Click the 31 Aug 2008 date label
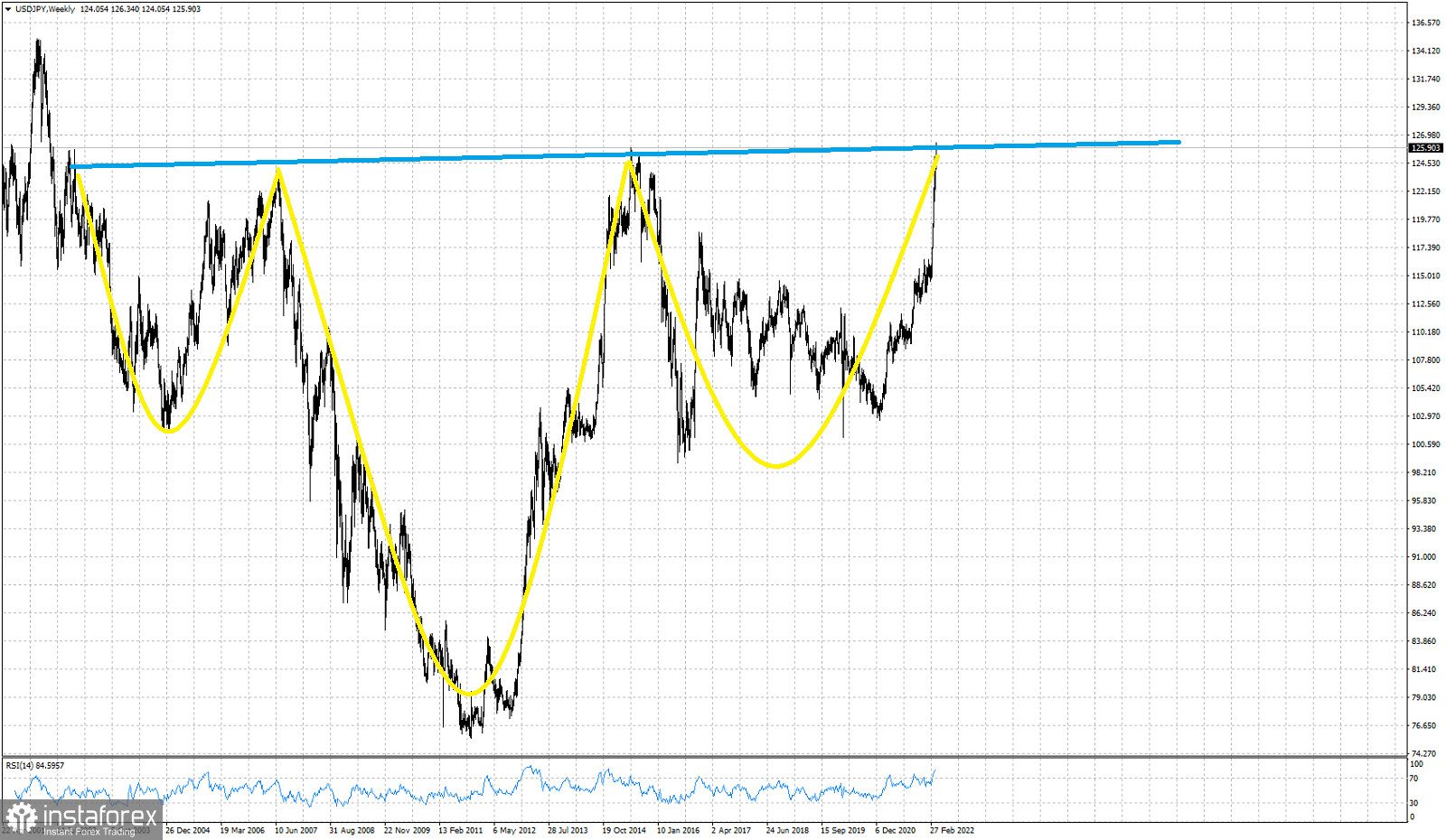Image resolution: width=1446 pixels, height=840 pixels. point(352,830)
